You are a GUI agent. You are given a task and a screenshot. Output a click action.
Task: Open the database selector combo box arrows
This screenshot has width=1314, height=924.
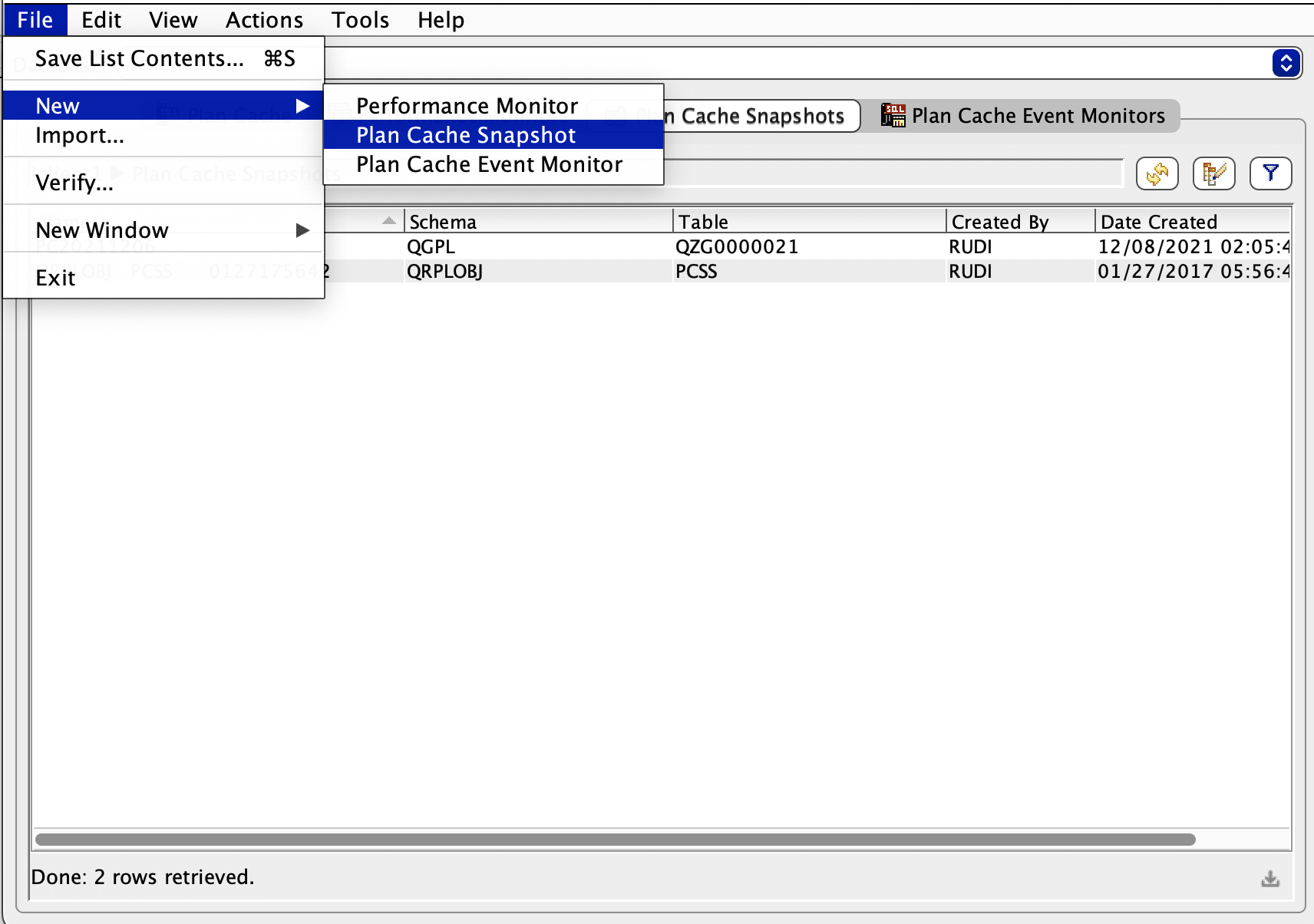pyautogui.click(x=1286, y=63)
